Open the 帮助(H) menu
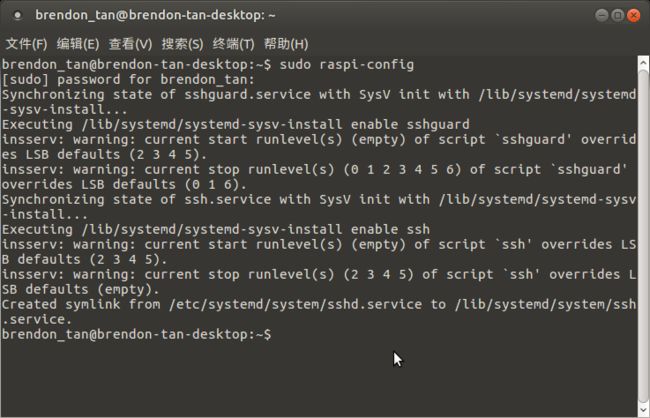This screenshot has width=650, height=418. (286, 44)
